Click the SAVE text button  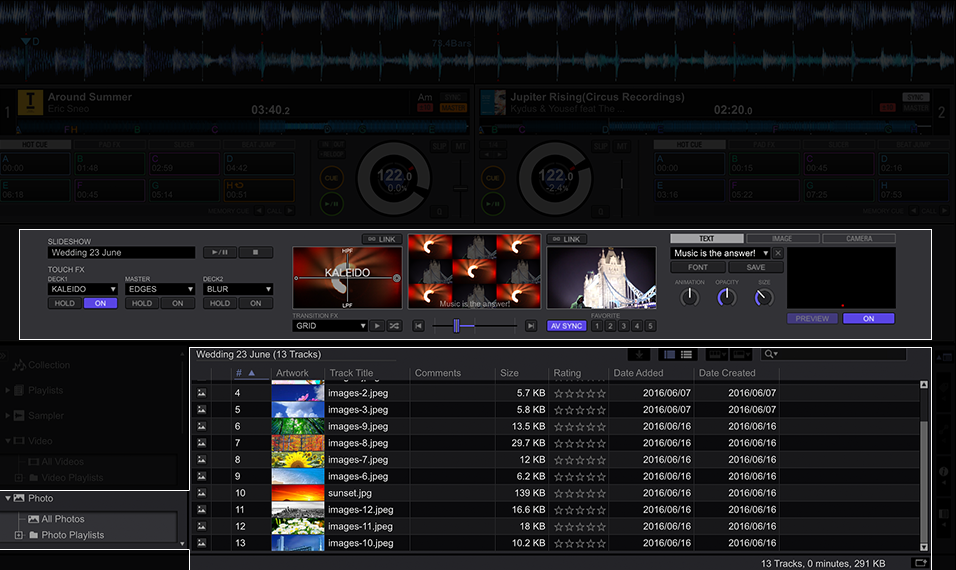pos(756,267)
